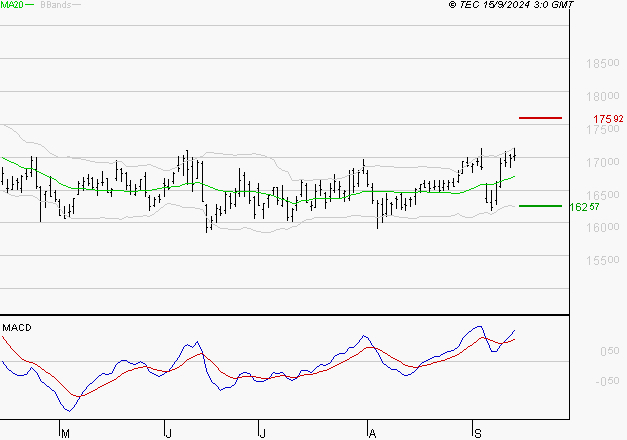
Task: Click the 185.00 price axis label
Action: point(603,63)
